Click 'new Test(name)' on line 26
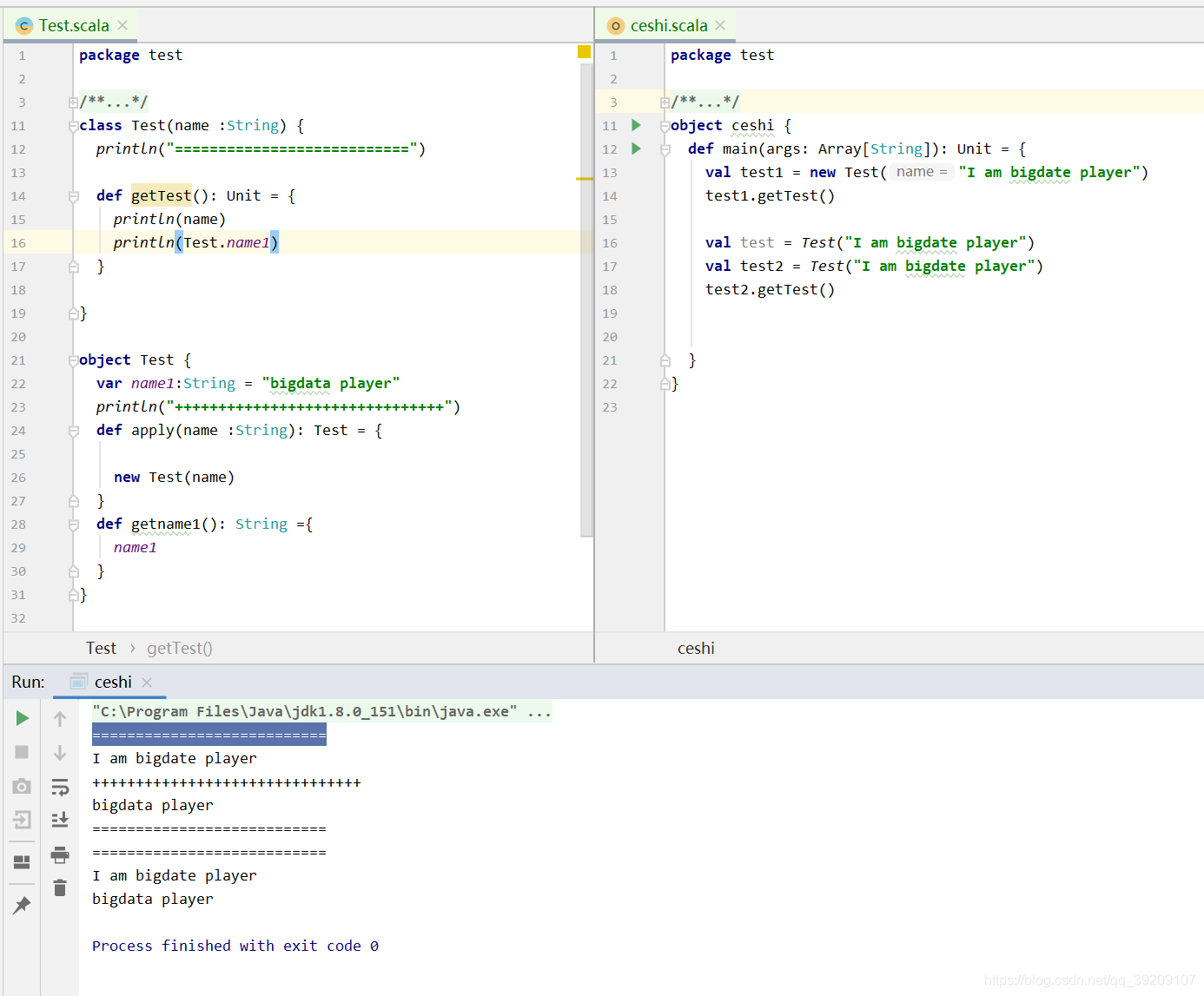 click(174, 477)
